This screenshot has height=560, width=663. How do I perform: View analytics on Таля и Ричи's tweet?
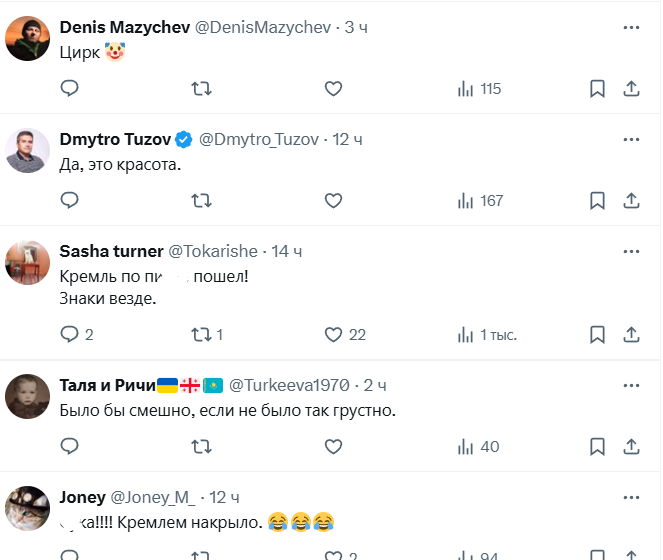[466, 447]
